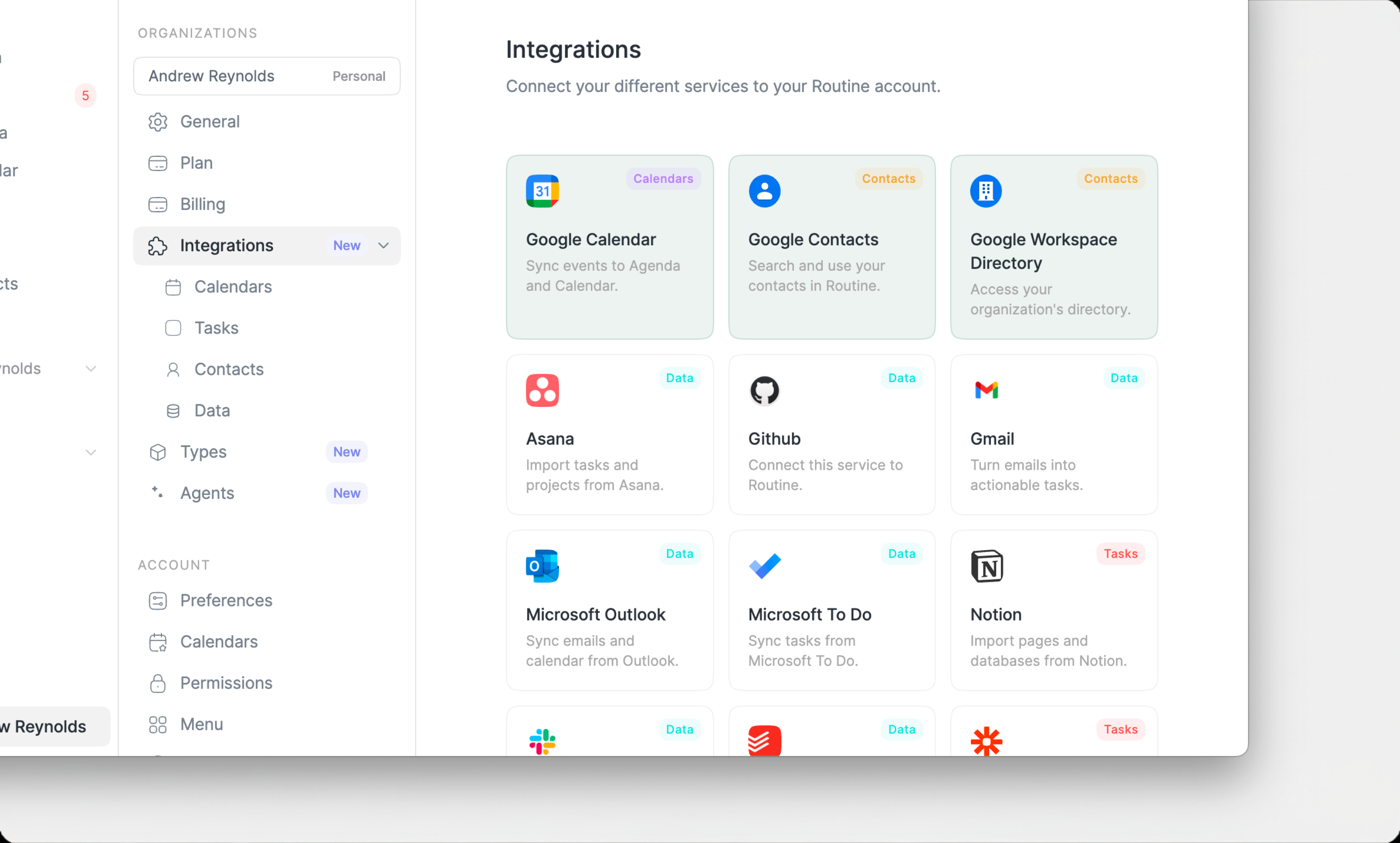Click the Github octocat icon
Image resolution: width=1400 pixels, height=843 pixels.
coord(764,390)
